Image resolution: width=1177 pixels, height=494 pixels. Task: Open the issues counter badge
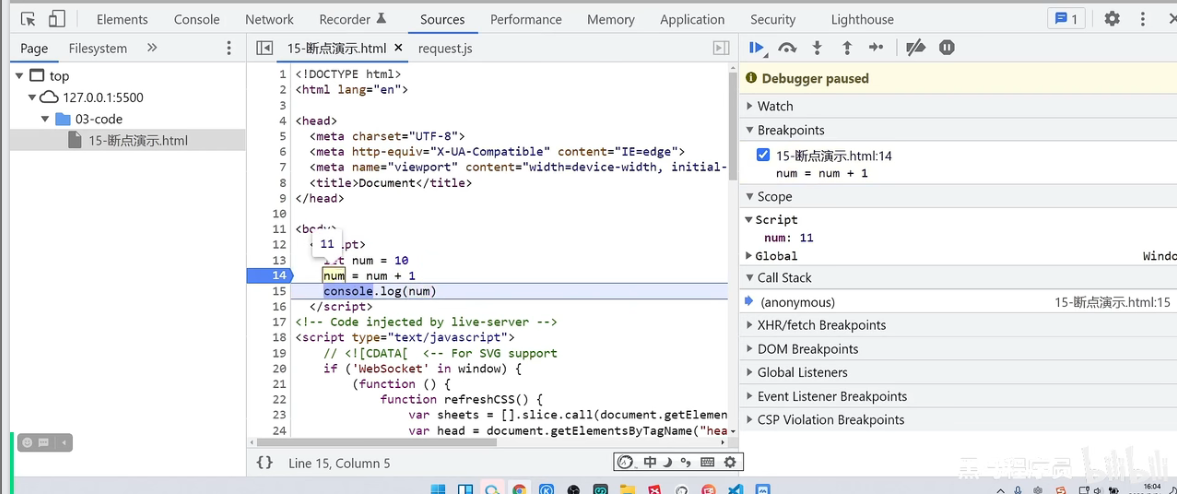click(1066, 19)
